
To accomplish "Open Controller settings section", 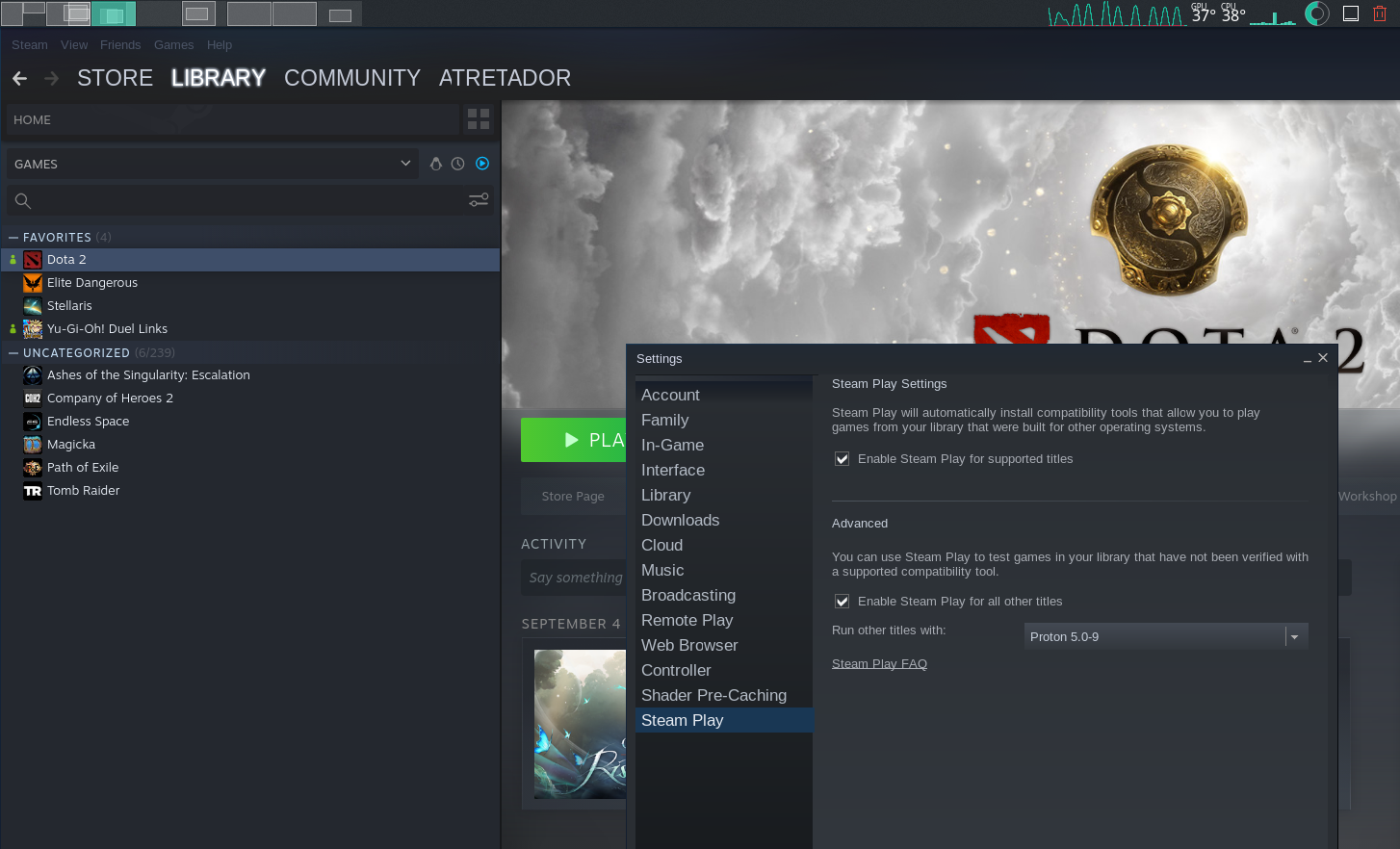I will [724, 670].
